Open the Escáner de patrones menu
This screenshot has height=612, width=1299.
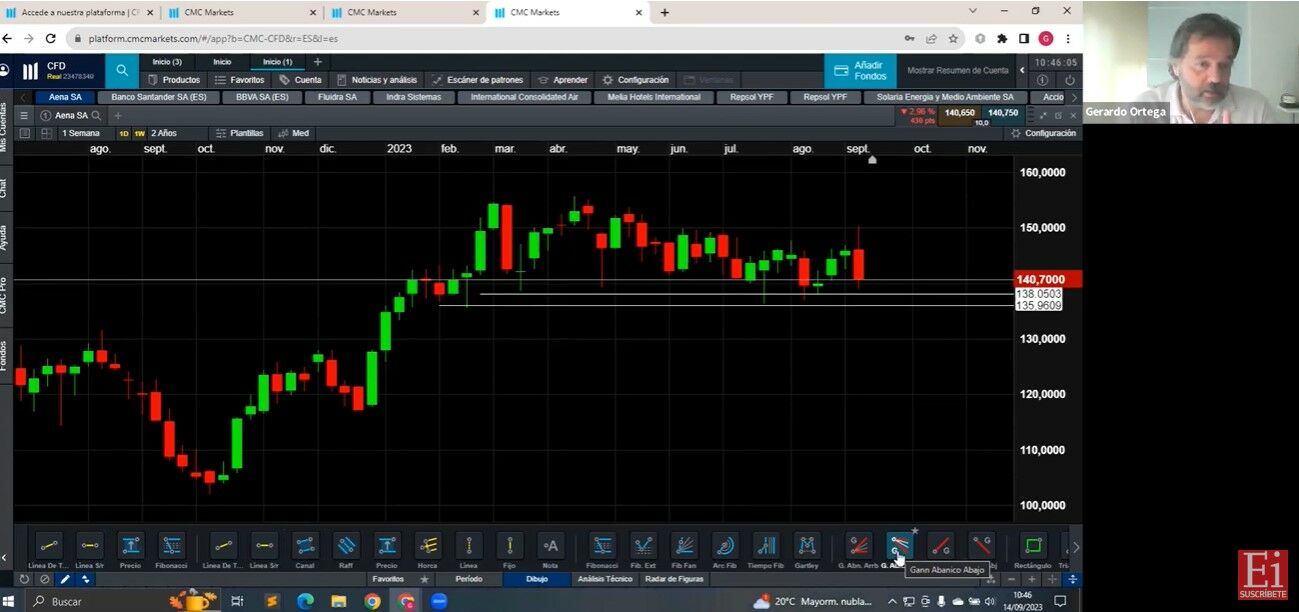click(x=477, y=80)
